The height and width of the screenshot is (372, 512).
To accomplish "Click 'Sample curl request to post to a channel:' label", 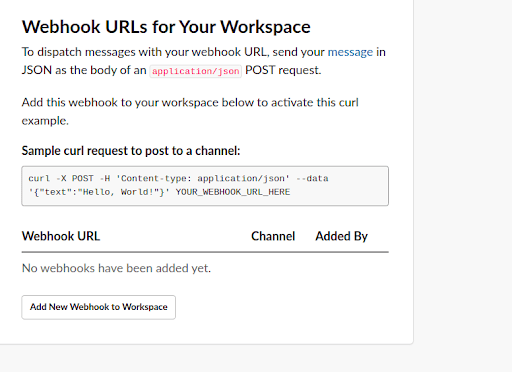I will pos(131,151).
